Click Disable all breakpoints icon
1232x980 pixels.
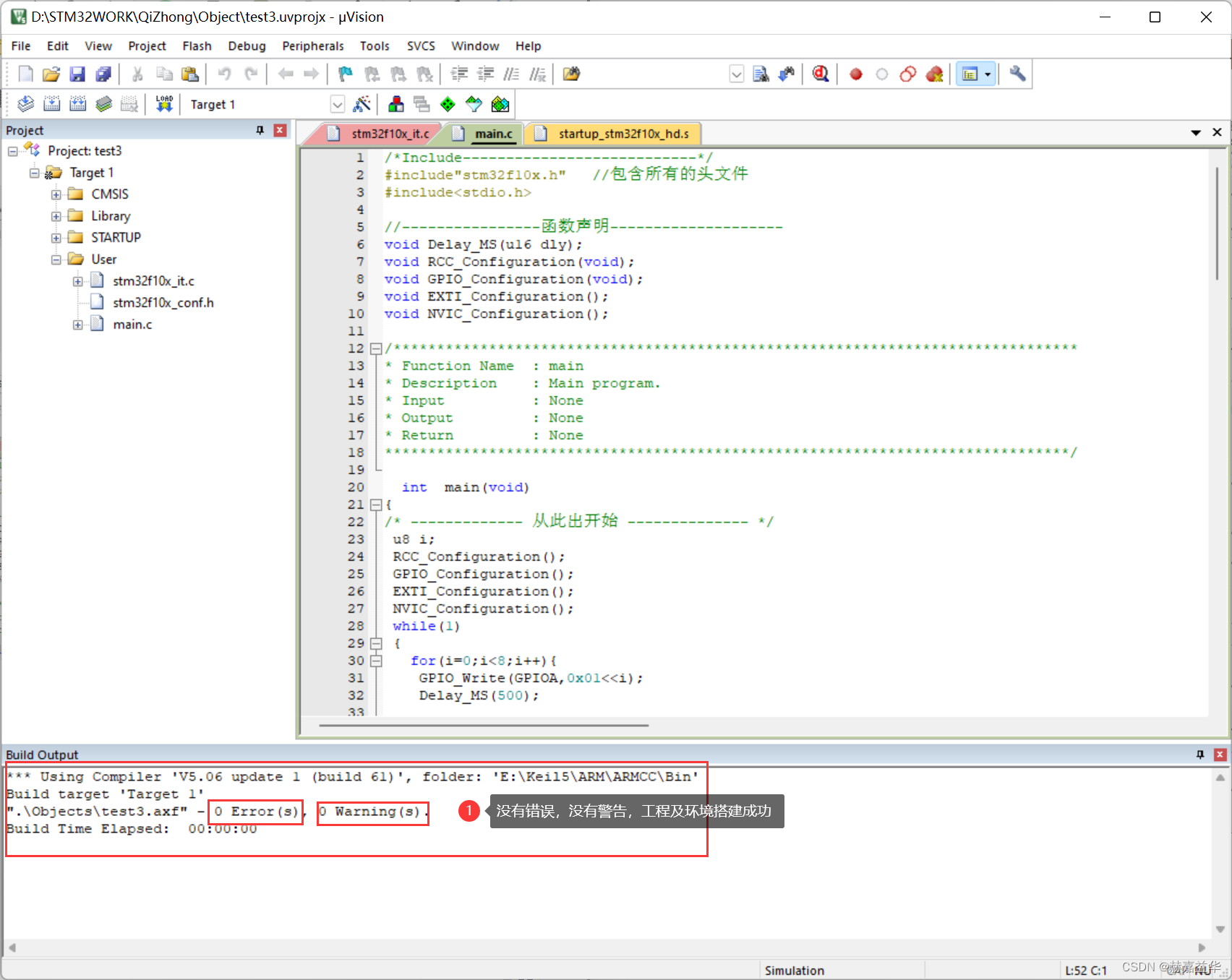click(x=908, y=74)
